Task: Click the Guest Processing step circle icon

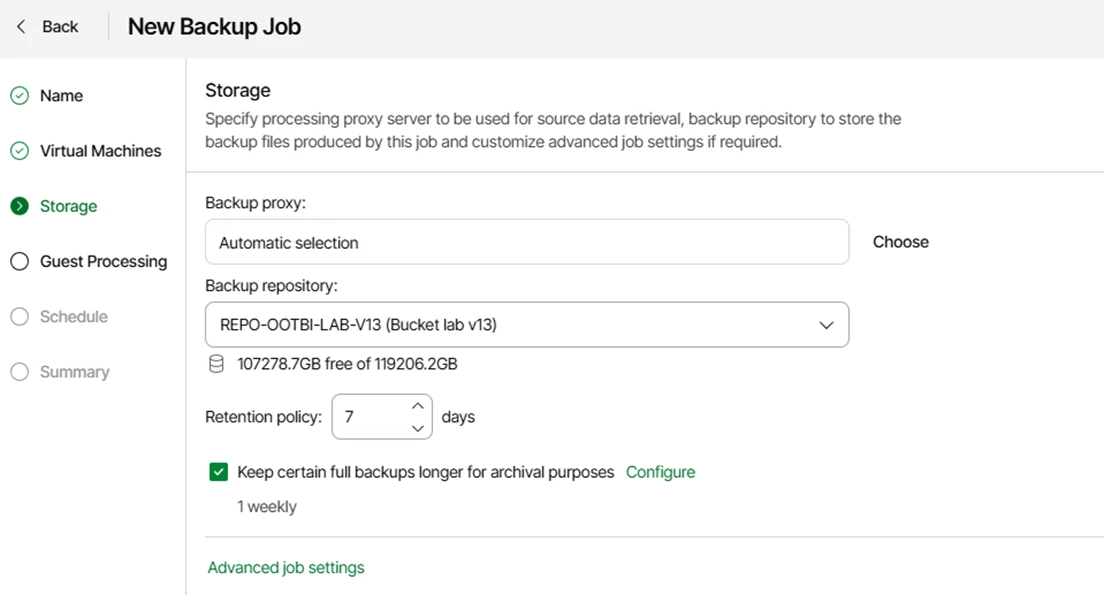Action: click(20, 261)
